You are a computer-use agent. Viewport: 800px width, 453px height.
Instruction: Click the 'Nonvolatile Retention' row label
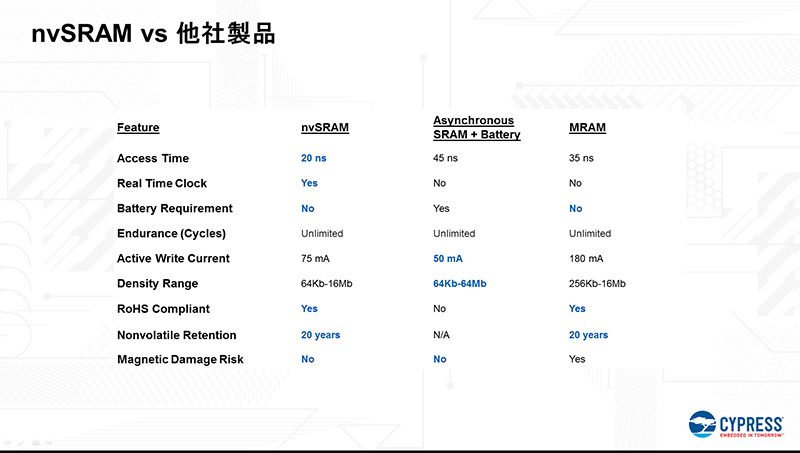(x=177, y=335)
